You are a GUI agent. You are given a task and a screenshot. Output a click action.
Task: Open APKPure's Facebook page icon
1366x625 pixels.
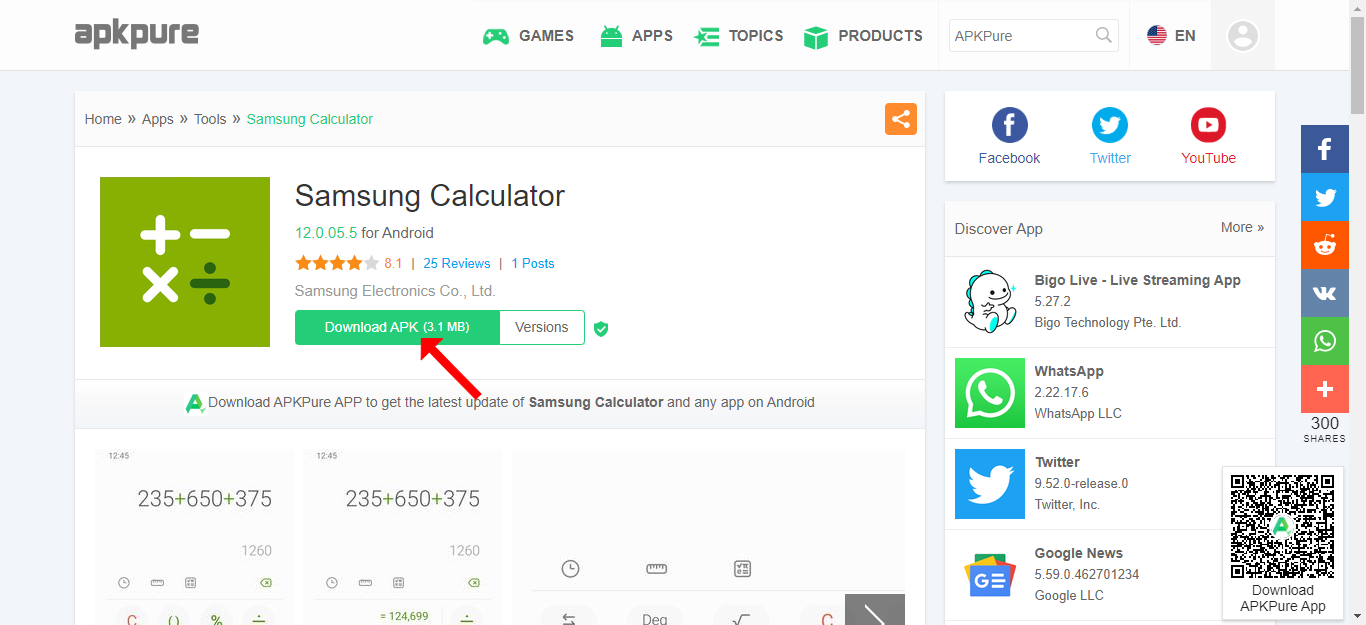pyautogui.click(x=1009, y=125)
